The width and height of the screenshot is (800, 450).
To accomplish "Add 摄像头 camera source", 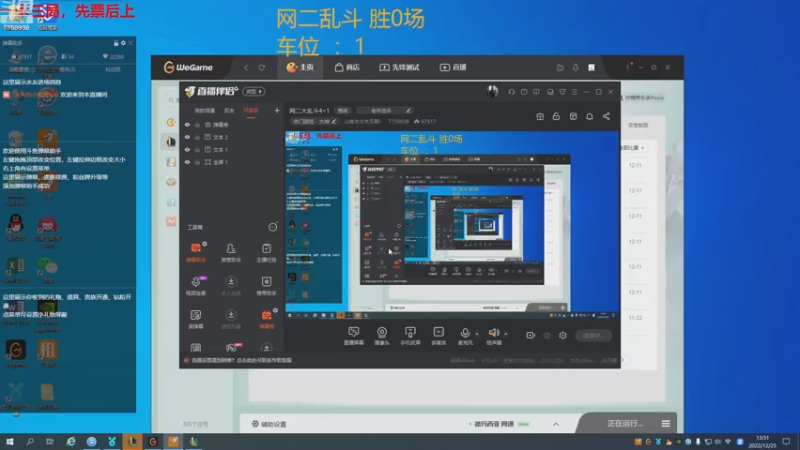I will point(382,336).
